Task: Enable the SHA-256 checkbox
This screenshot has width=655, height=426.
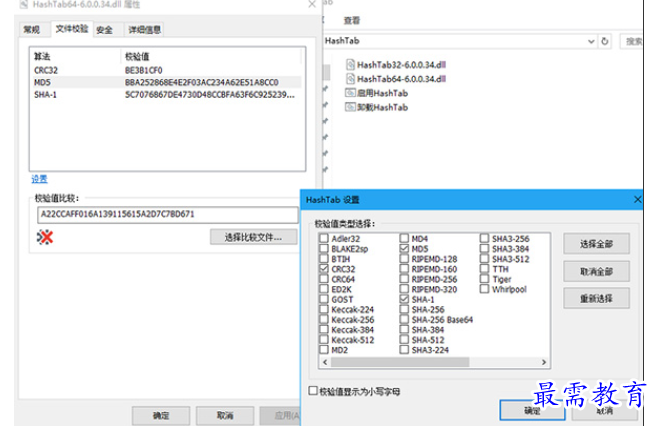Action: pyautogui.click(x=404, y=309)
